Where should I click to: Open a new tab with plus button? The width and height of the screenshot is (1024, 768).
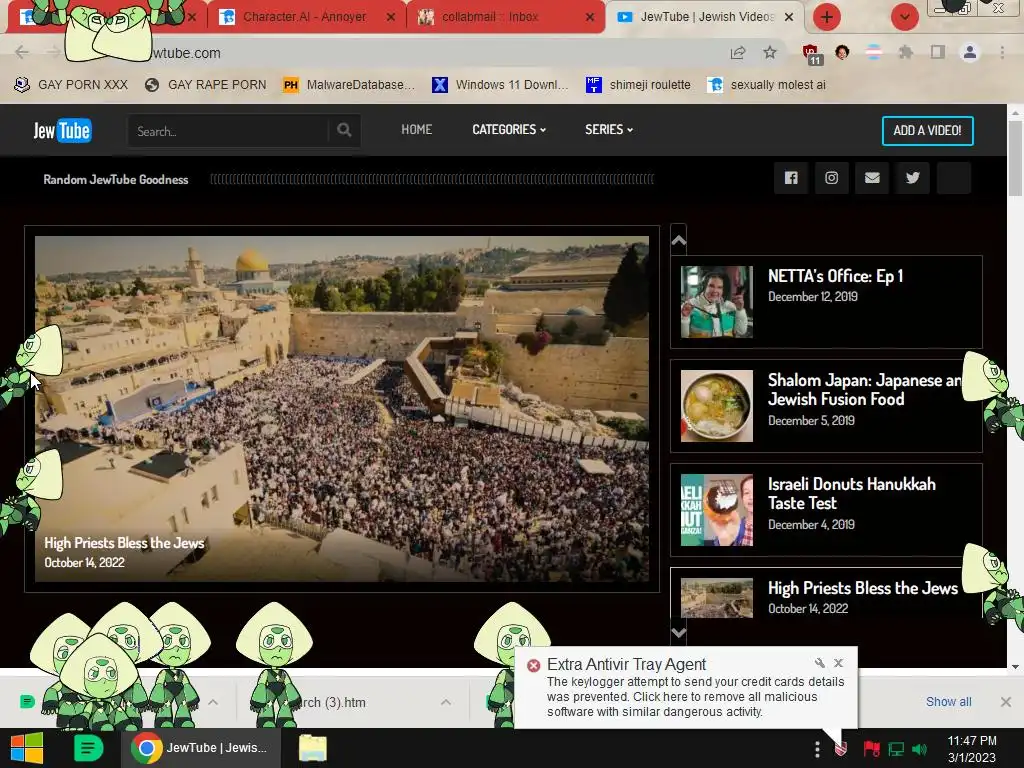point(826,17)
